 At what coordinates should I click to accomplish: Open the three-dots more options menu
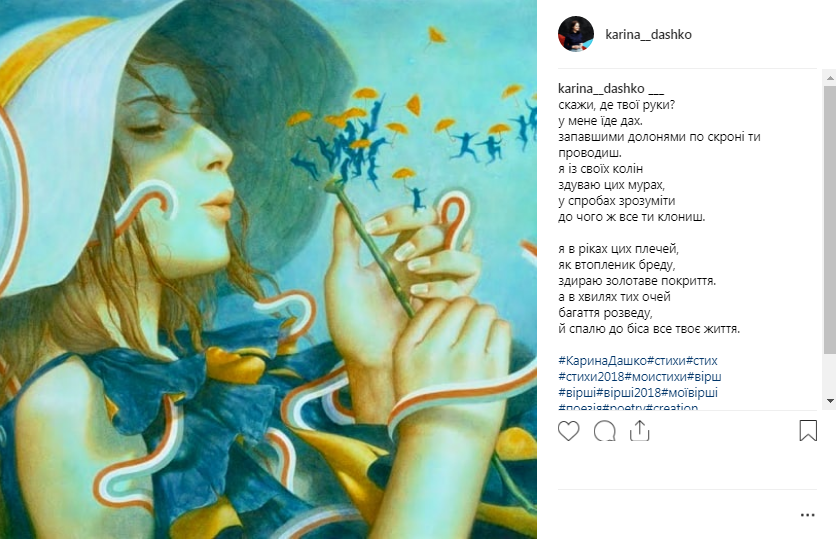807,515
